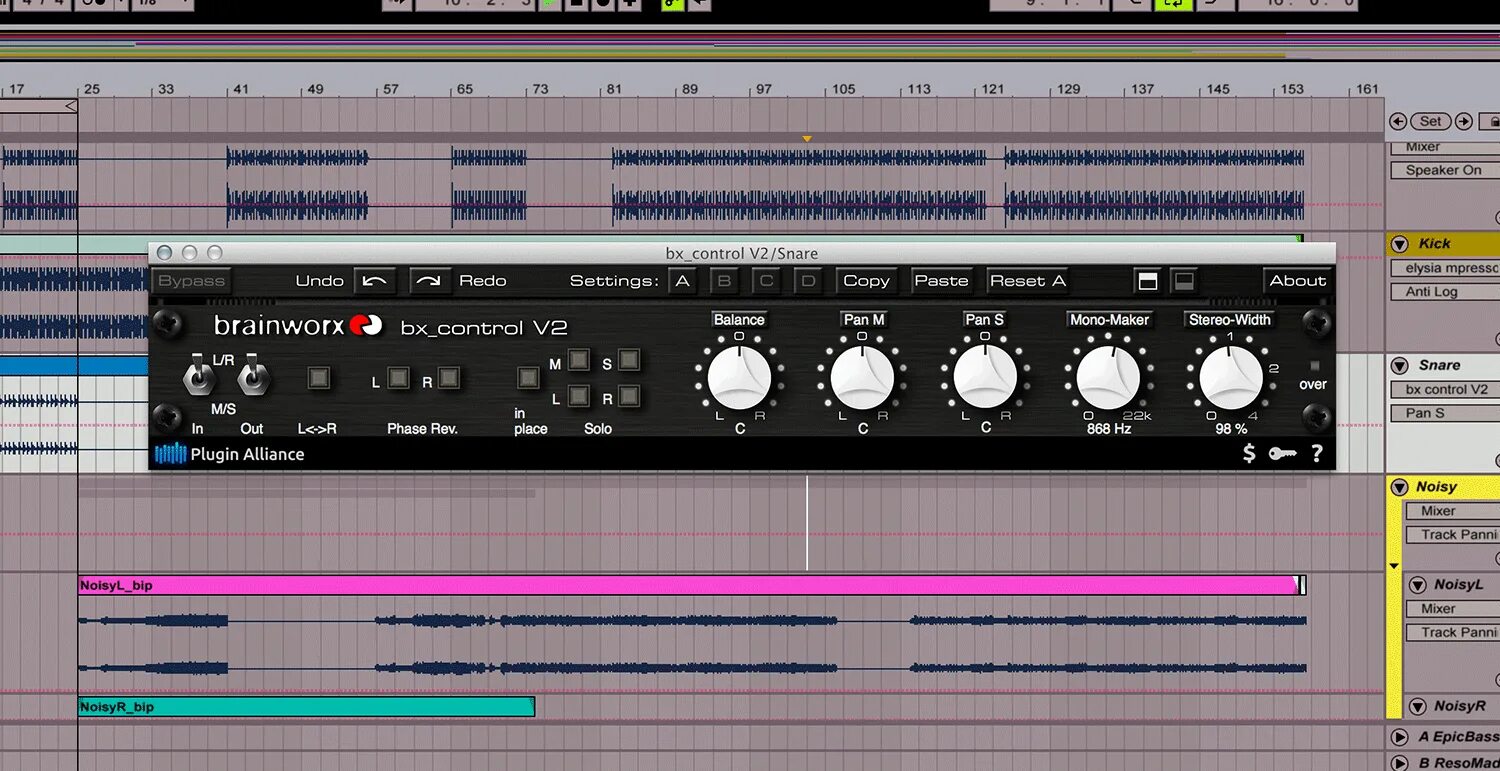Enable Solo in place button

527,377
